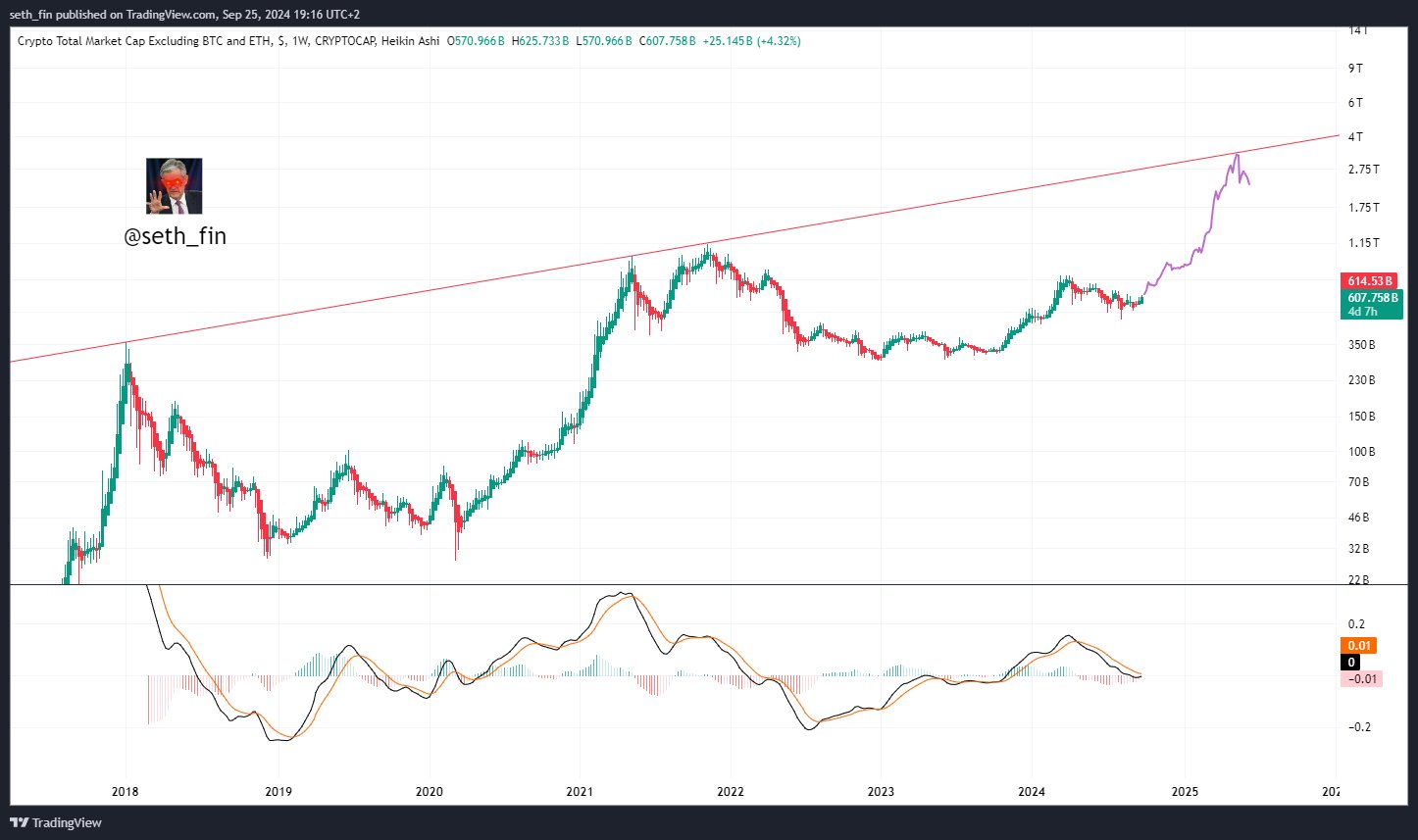
Task: Click the 70B price axis label
Action: click(x=1359, y=482)
